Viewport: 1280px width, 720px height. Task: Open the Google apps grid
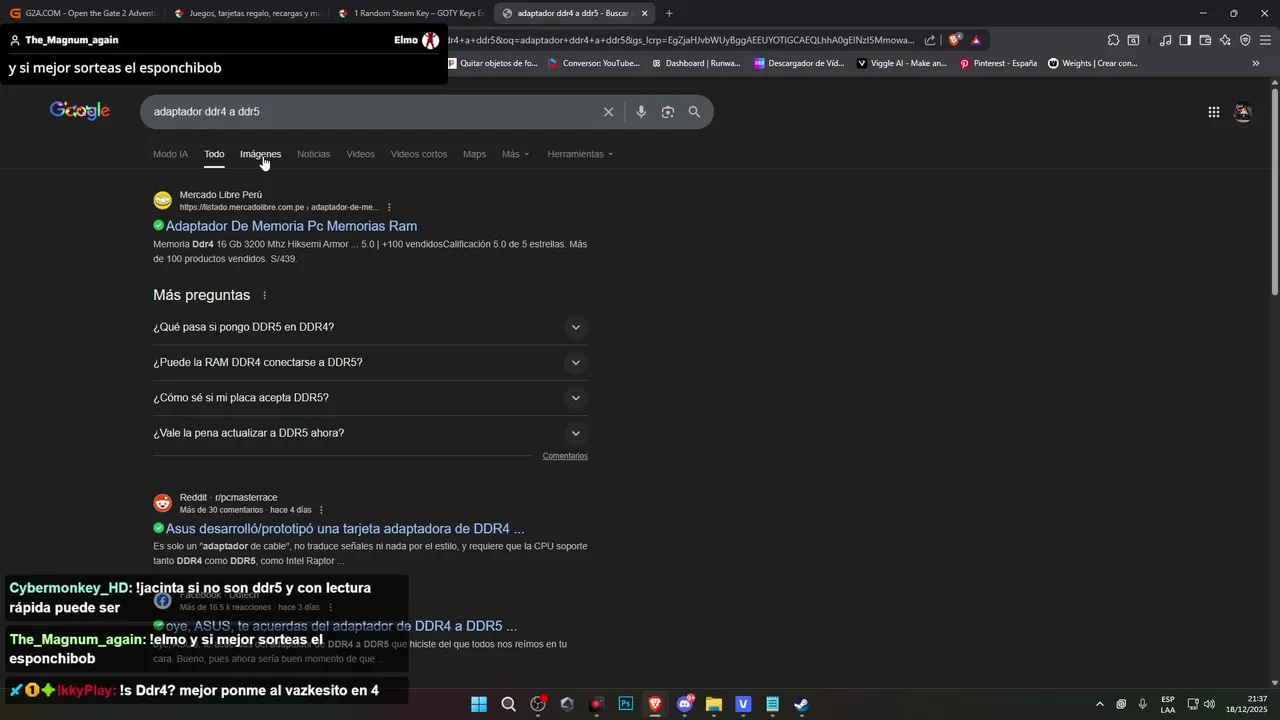click(x=1214, y=112)
